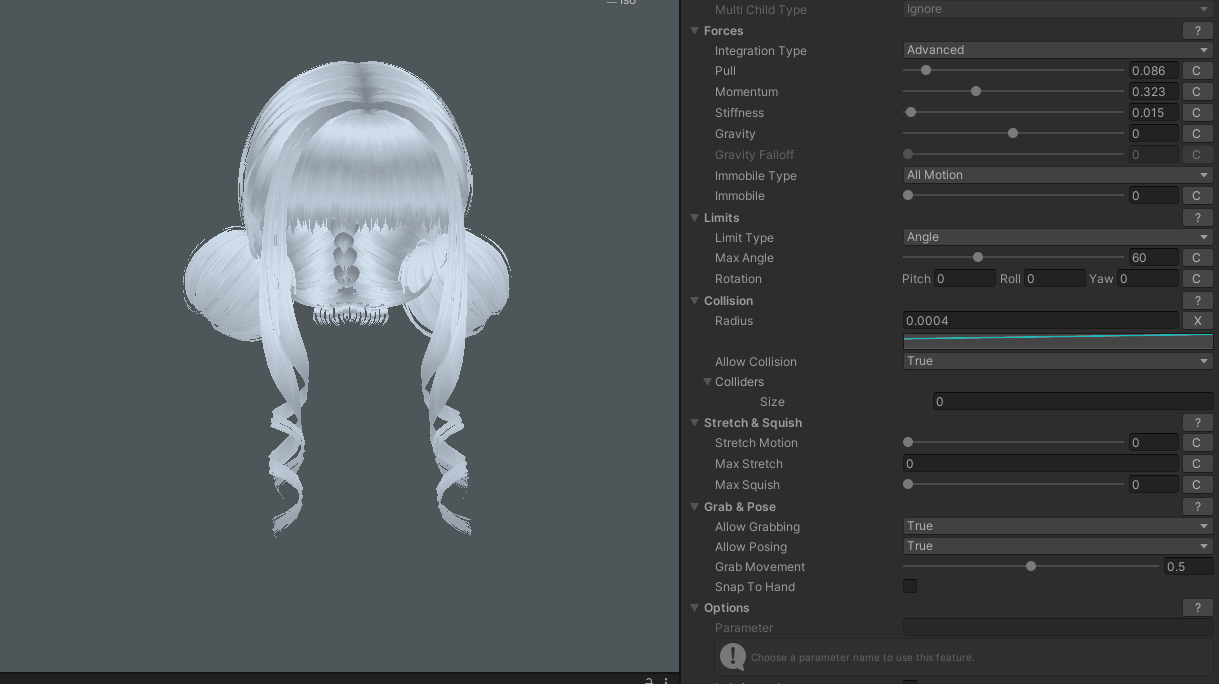The image size is (1219, 684).
Task: Click the Stretch Motion slider handle
Action: click(x=908, y=442)
